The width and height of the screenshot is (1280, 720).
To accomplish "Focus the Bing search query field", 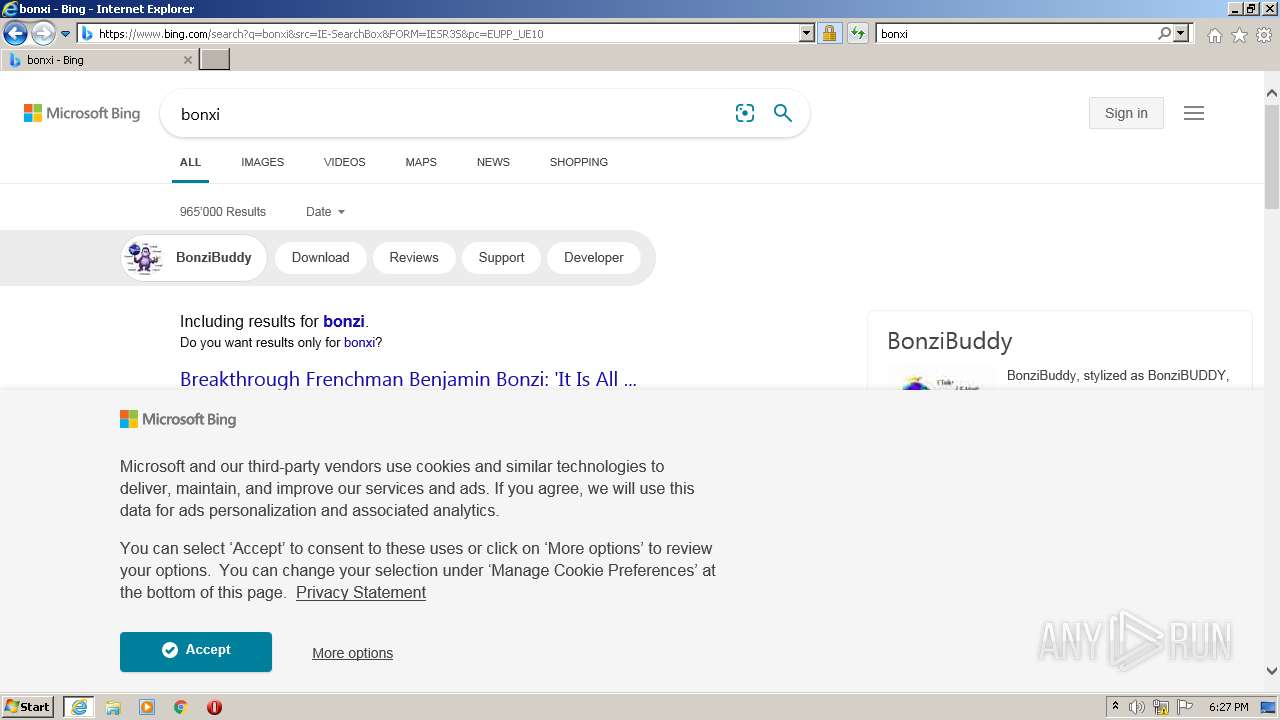I will click(x=450, y=114).
